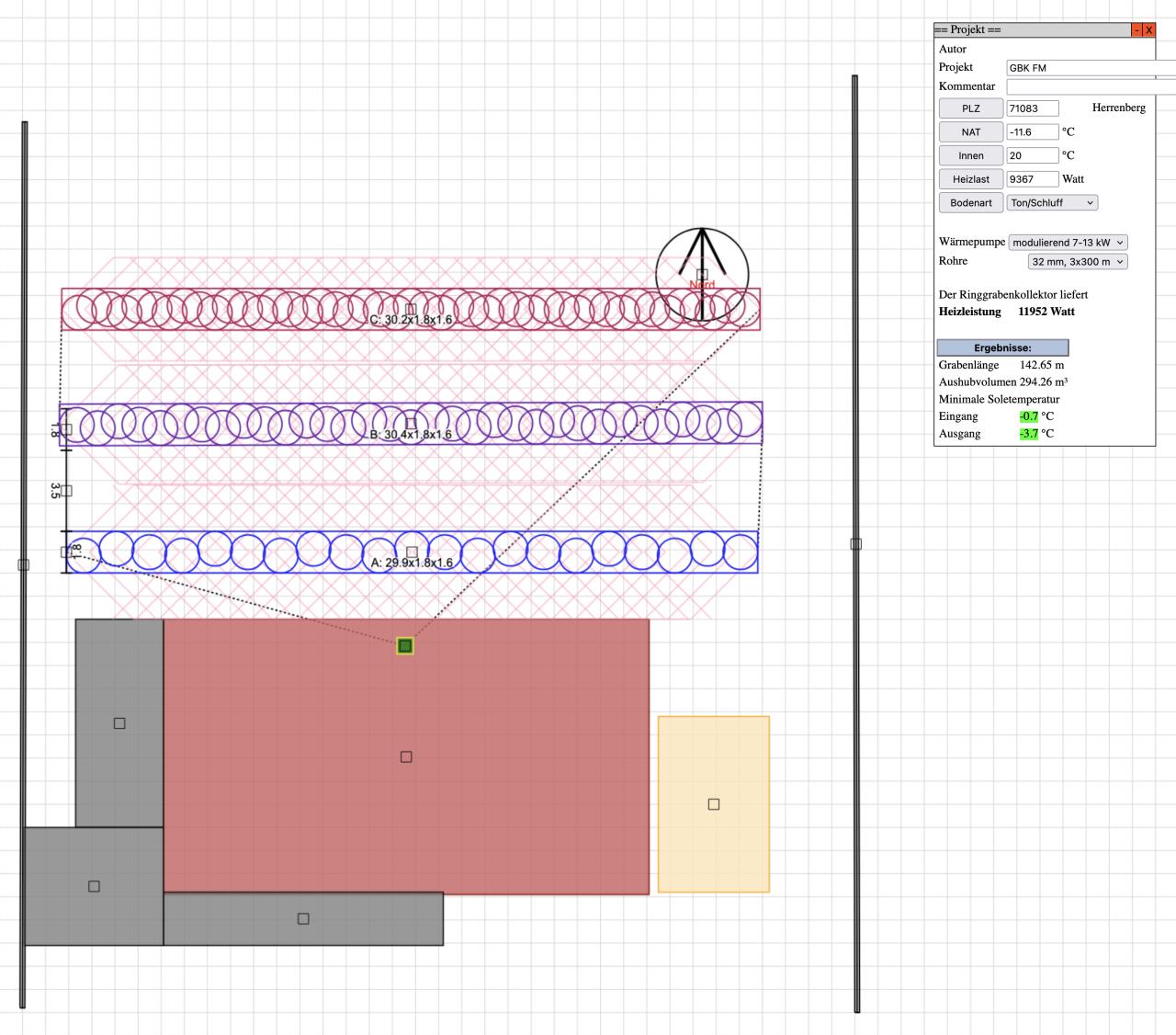Open the Rohre pipe size dropdown

click(x=1077, y=262)
